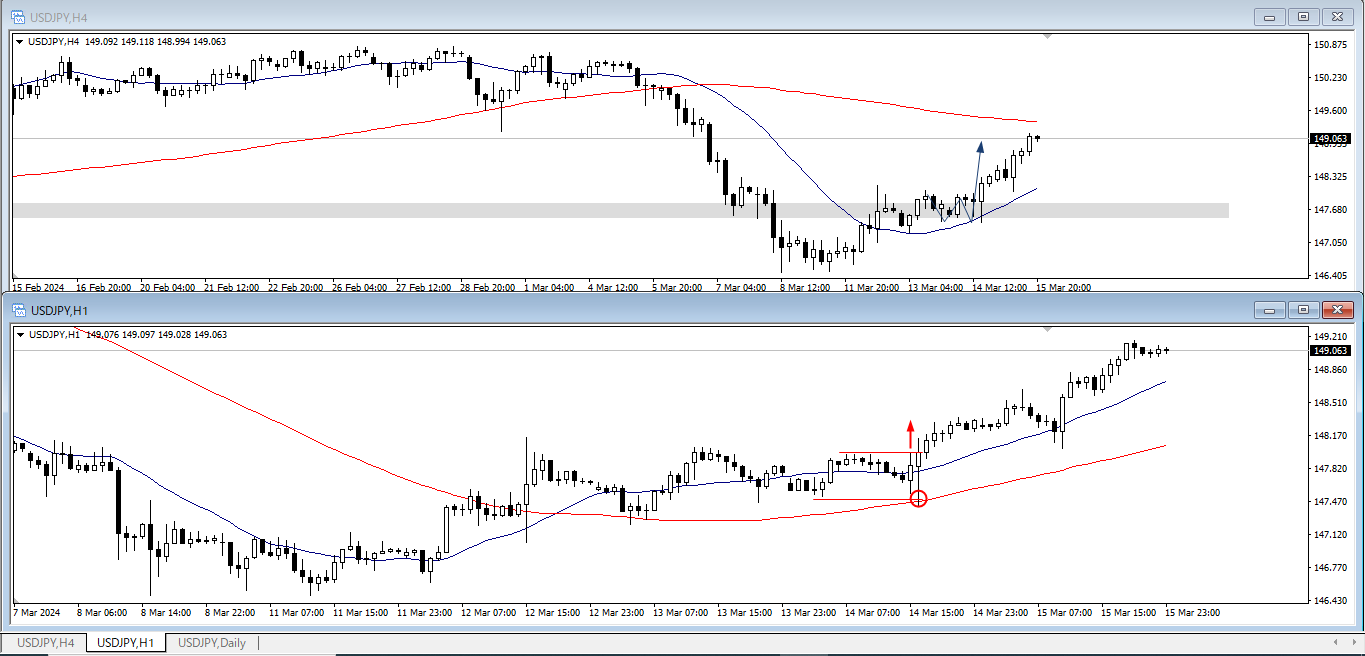Click the USDJPY,H1 window chart icon
Screen dimensions: 1365x656
click(x=18, y=311)
